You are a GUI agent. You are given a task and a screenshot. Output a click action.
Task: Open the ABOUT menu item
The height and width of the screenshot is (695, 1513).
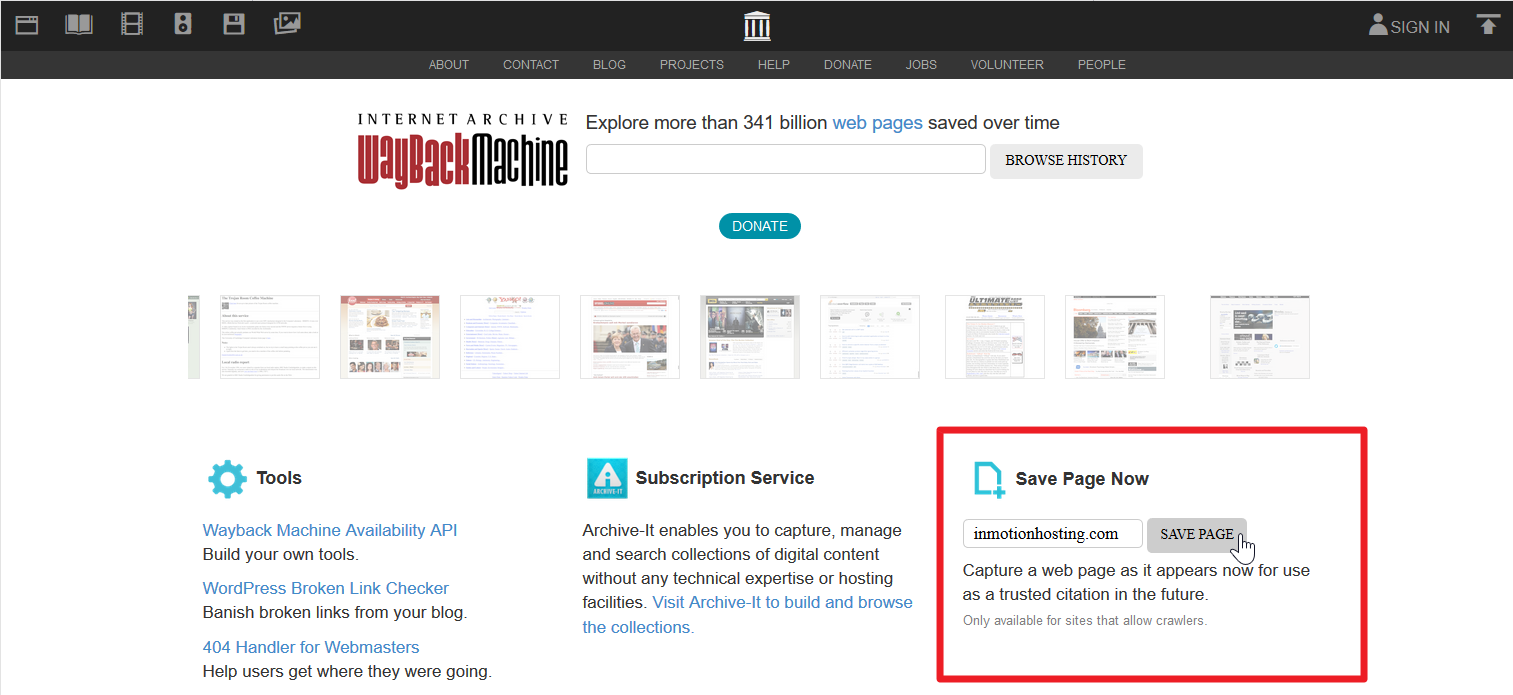coord(449,65)
